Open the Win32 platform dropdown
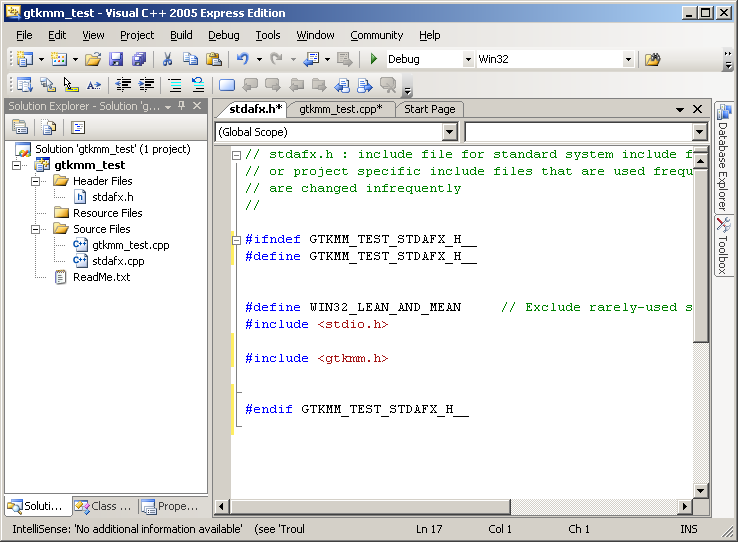The image size is (738, 542). (628, 60)
